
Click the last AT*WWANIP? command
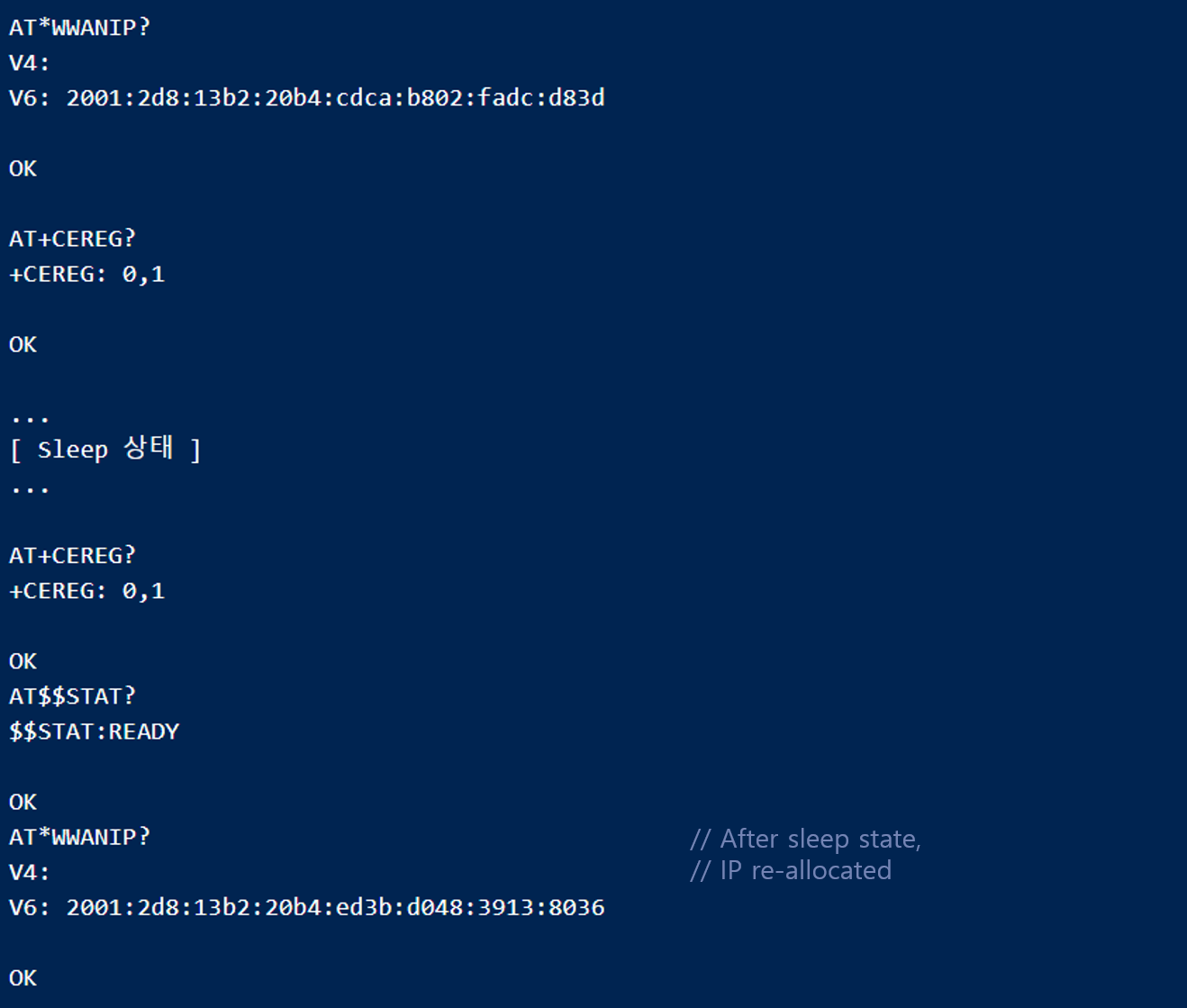click(x=79, y=837)
